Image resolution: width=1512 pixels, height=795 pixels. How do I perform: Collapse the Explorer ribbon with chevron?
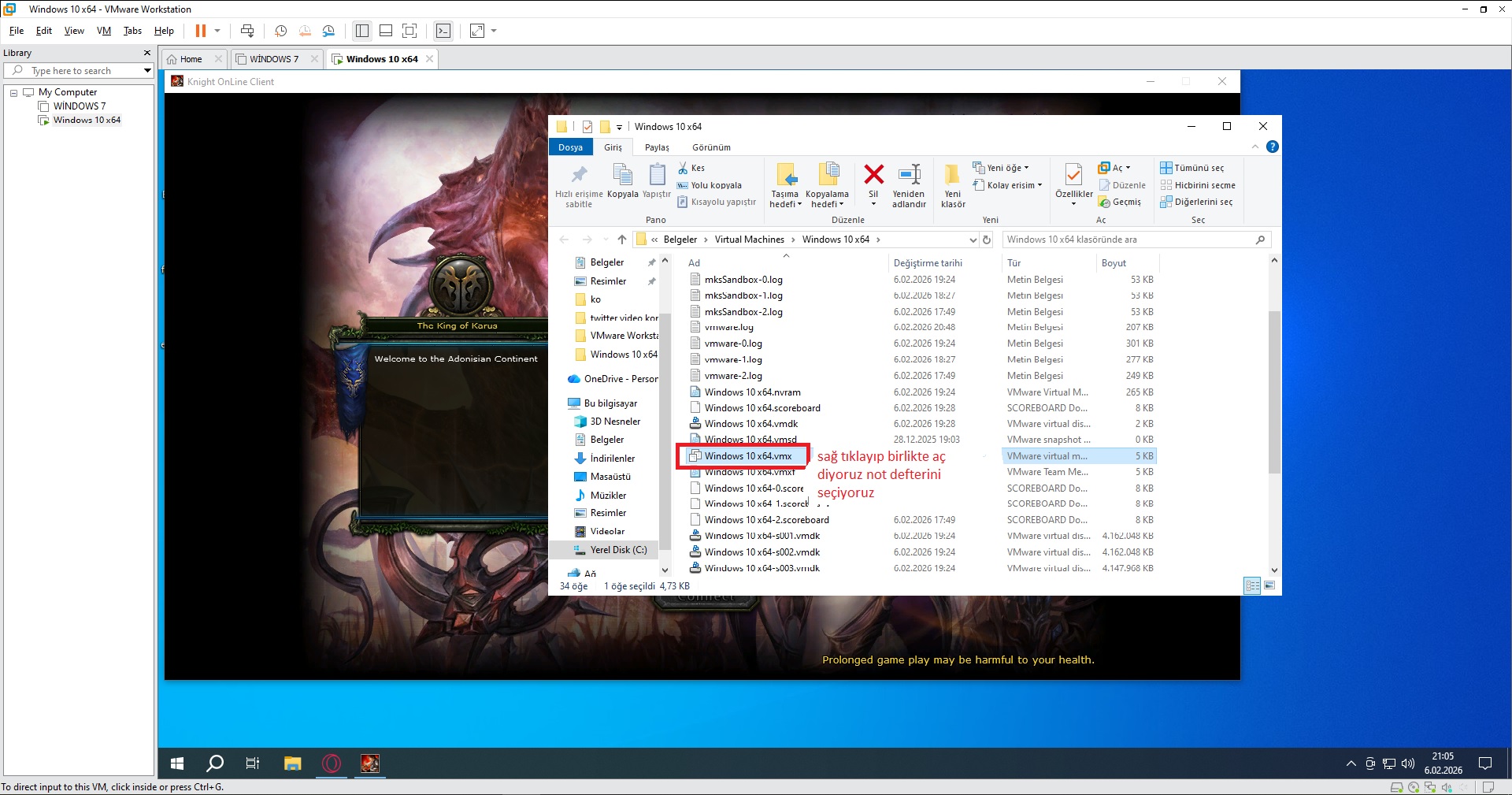[1255, 147]
